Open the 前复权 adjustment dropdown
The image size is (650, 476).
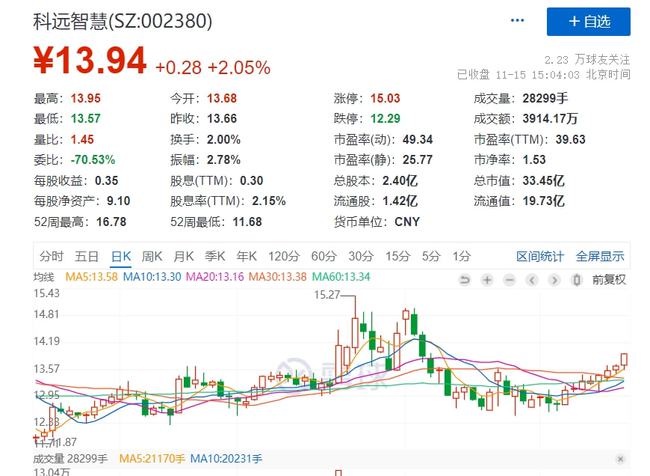[x=609, y=280]
